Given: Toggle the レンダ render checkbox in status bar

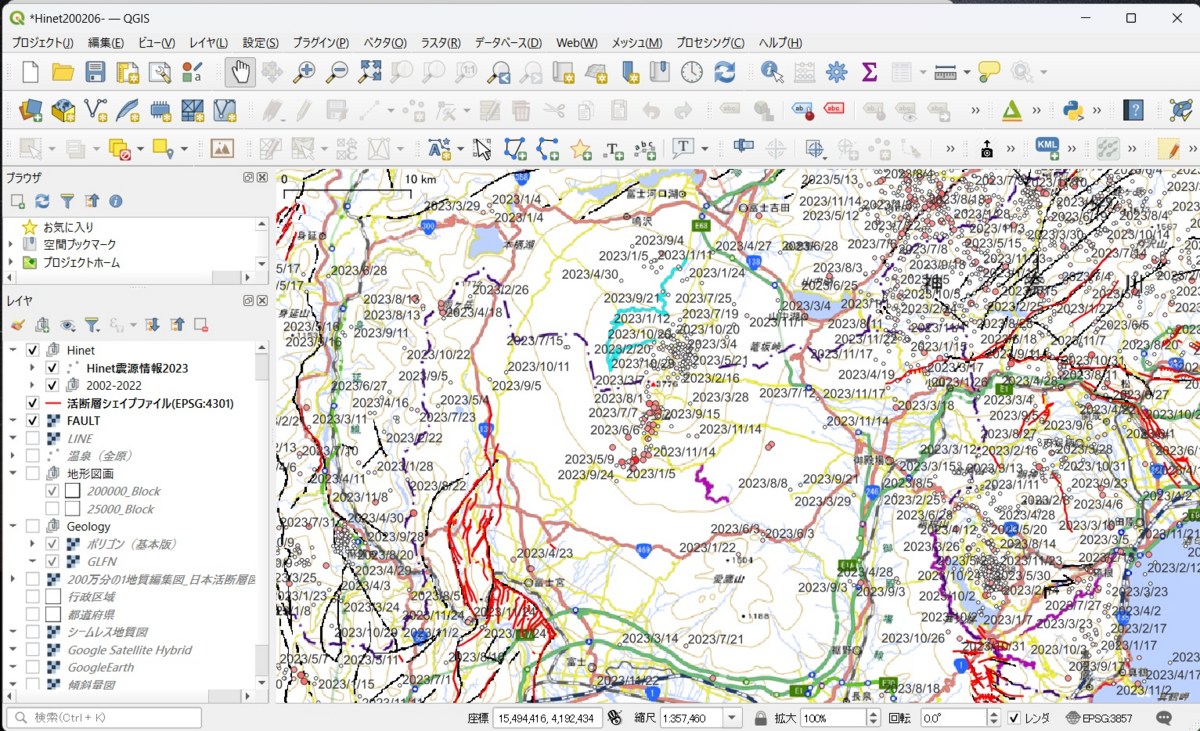Looking at the screenshot, I should (x=1014, y=718).
